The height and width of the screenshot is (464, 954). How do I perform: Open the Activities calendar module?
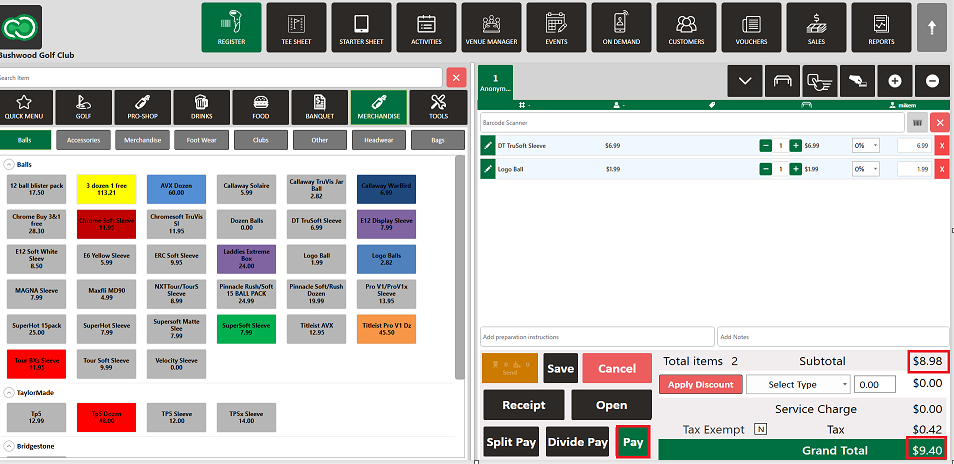coord(427,27)
